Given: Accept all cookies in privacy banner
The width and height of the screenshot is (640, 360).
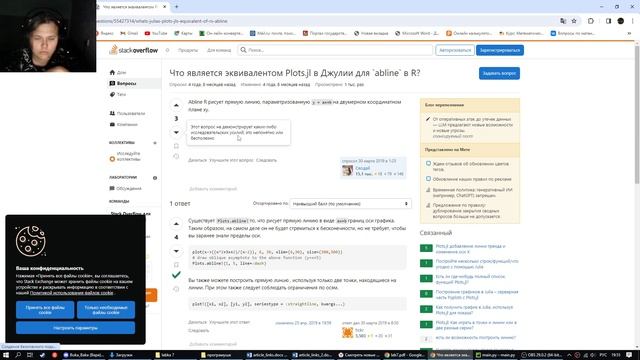Looking at the screenshot, I should pyautogui.click(x=45, y=310).
